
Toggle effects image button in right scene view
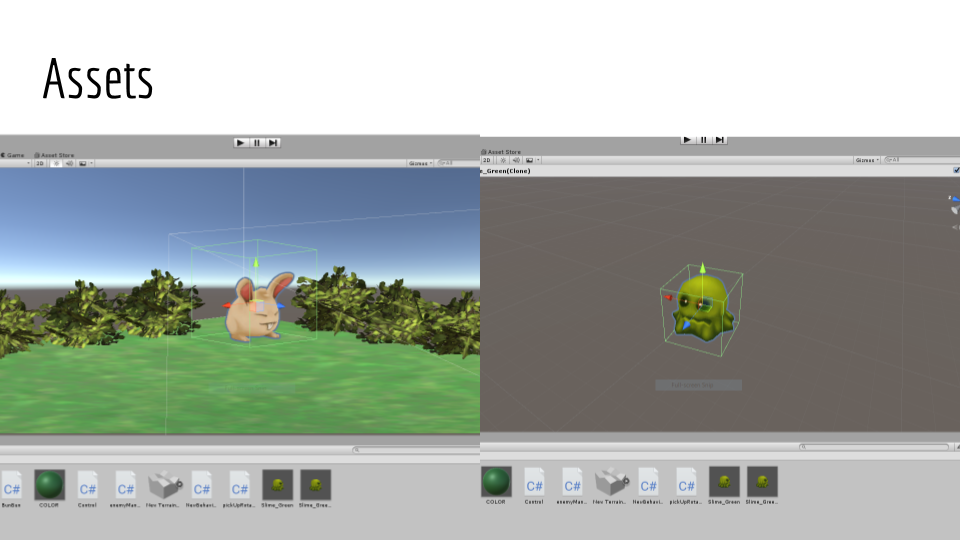(530, 160)
